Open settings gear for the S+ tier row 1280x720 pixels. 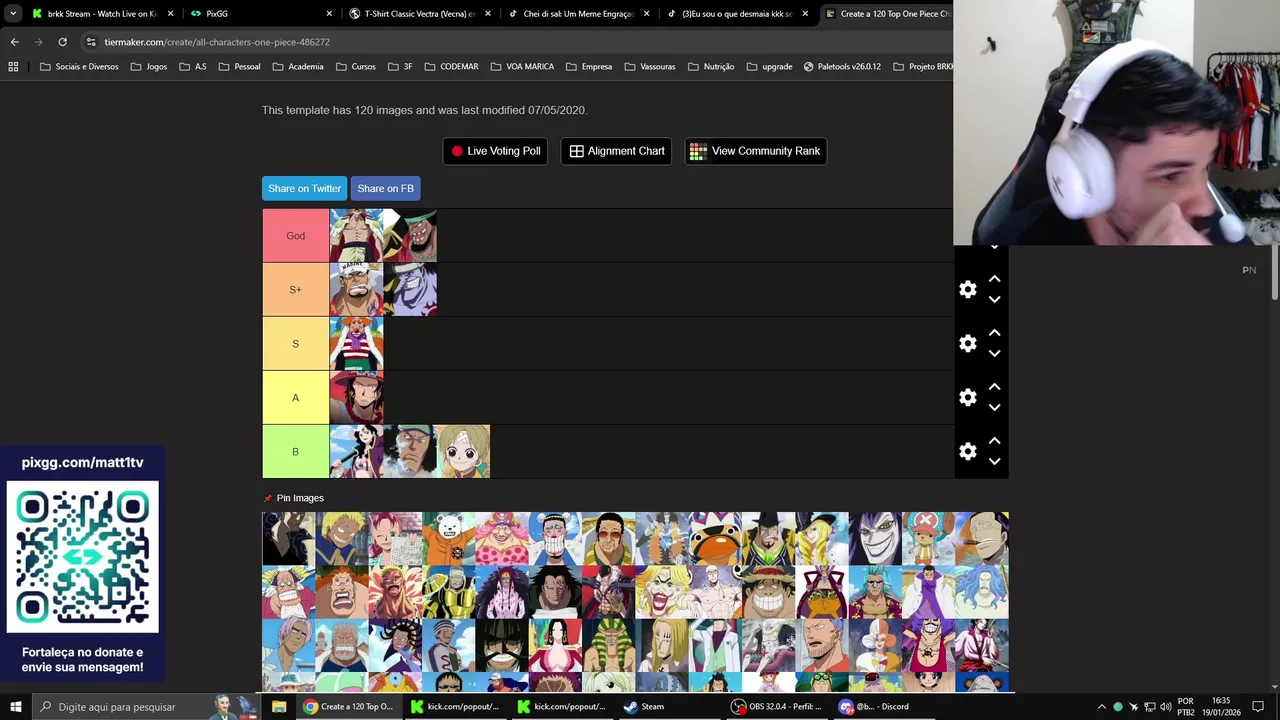[x=968, y=289]
